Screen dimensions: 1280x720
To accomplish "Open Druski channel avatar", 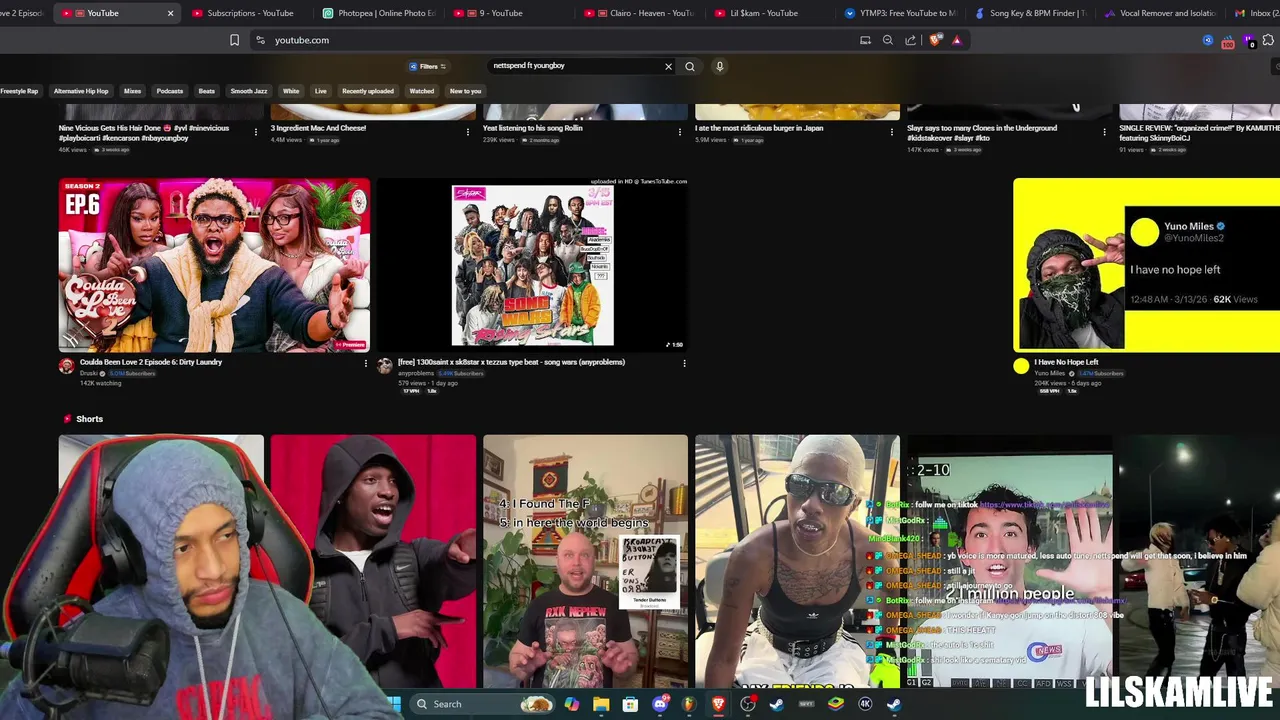I will click(x=66, y=366).
